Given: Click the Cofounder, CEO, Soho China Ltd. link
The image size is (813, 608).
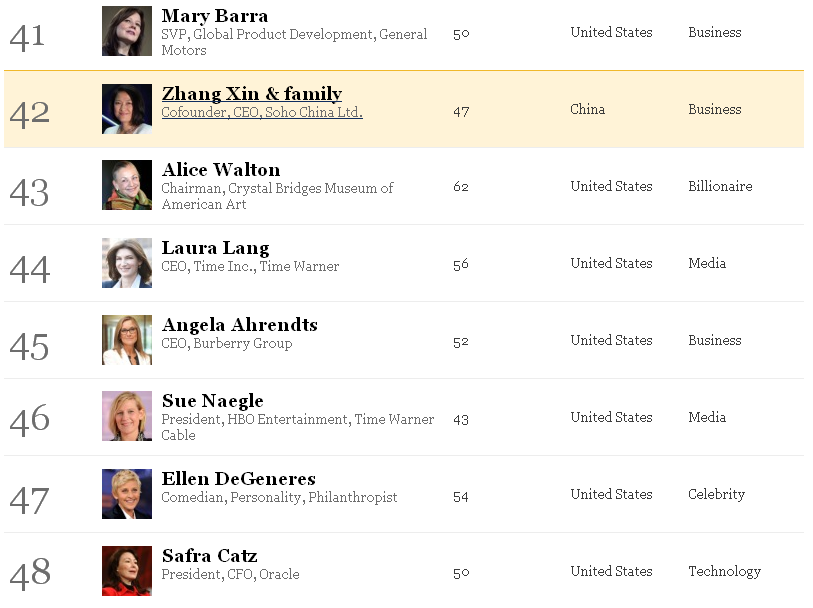Looking at the screenshot, I should [262, 112].
